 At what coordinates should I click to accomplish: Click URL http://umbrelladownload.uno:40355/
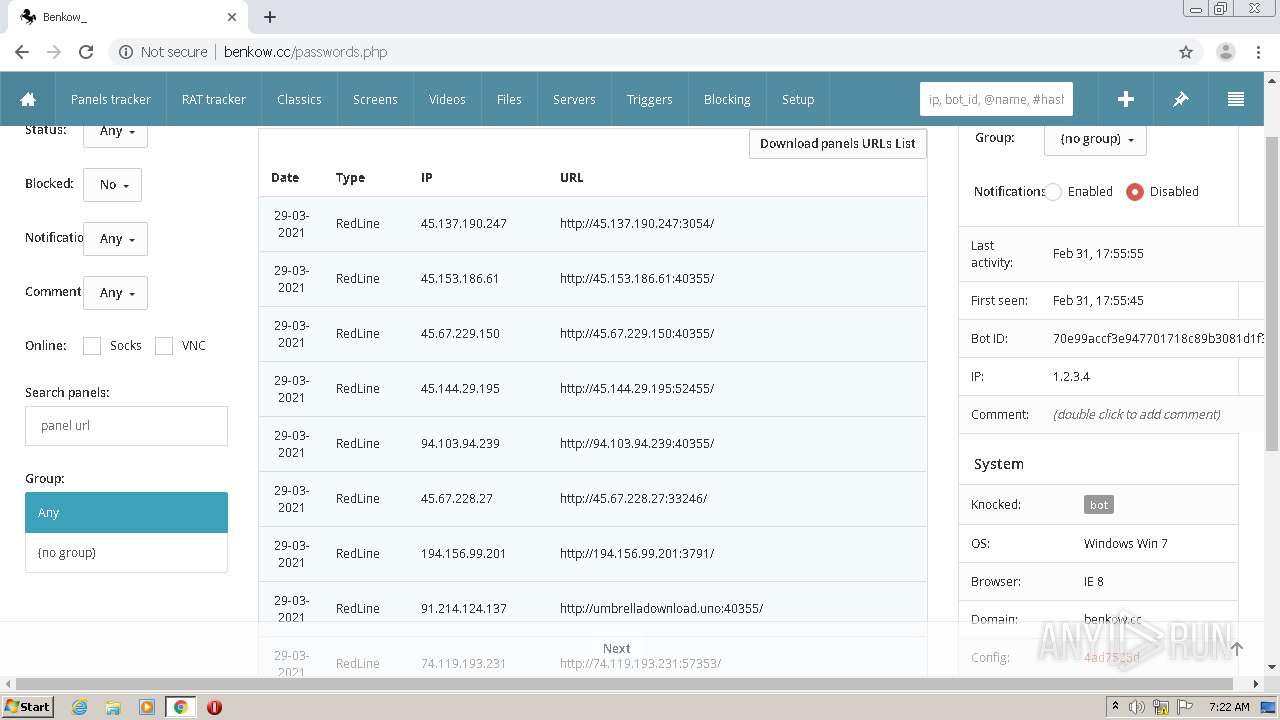tap(661, 609)
